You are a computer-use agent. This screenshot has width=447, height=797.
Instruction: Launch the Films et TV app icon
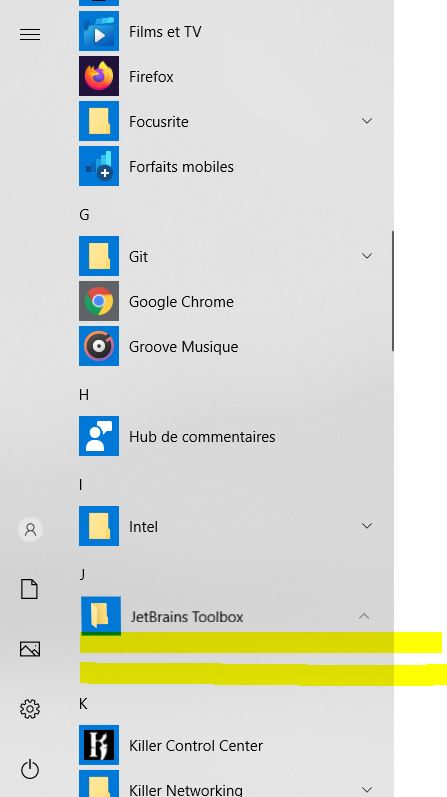(x=99, y=32)
